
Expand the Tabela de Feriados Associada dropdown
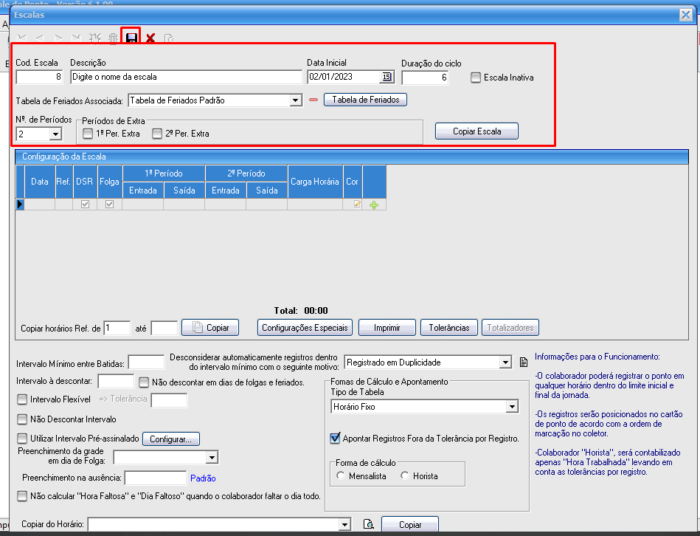(x=295, y=100)
